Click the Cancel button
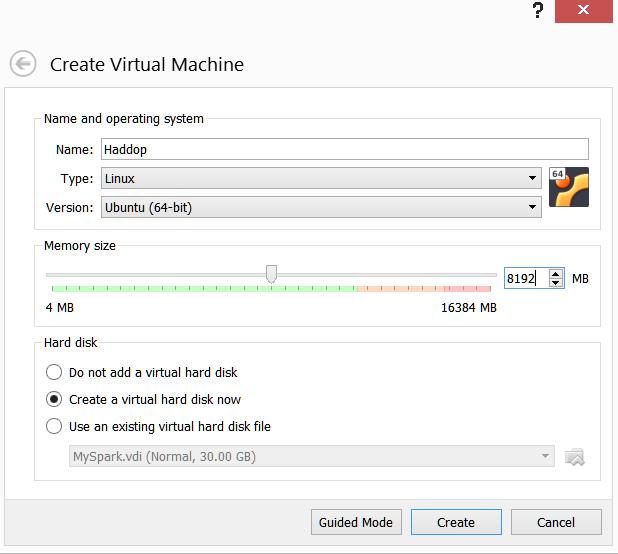 click(x=556, y=522)
